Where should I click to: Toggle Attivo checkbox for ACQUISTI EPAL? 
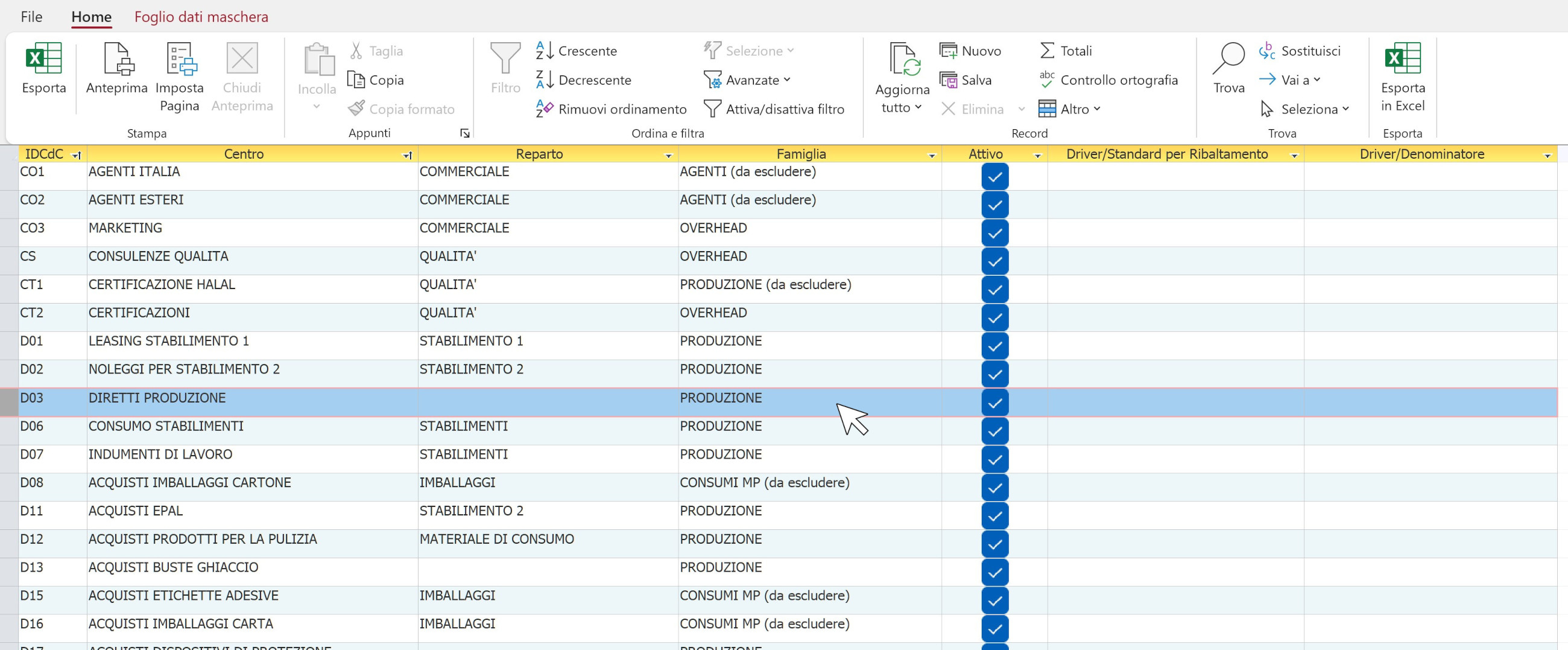(x=994, y=516)
